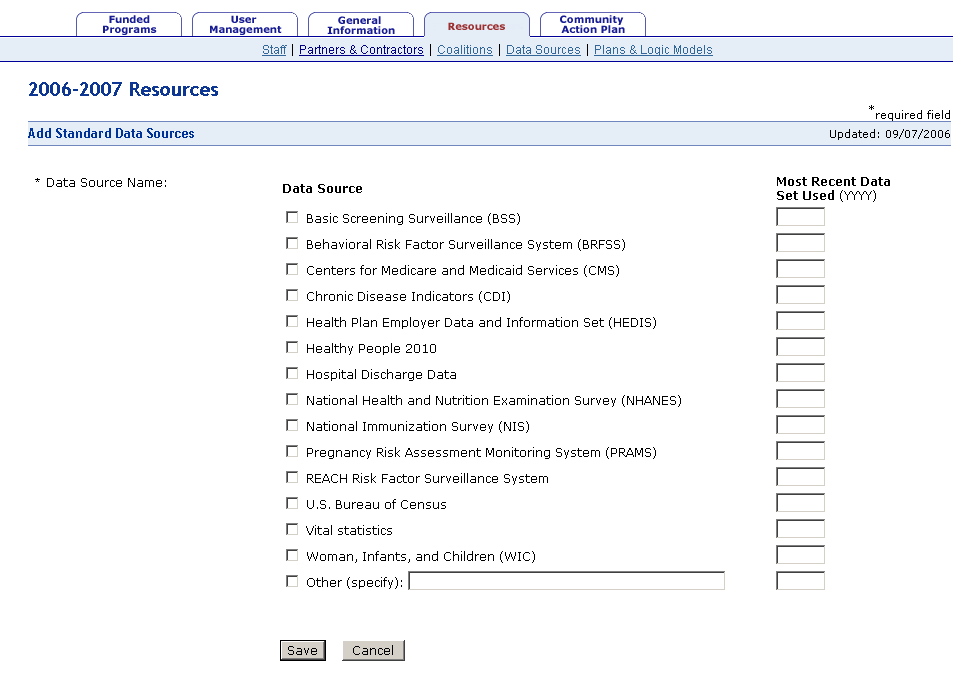Switch to the User Management tab

[245, 25]
